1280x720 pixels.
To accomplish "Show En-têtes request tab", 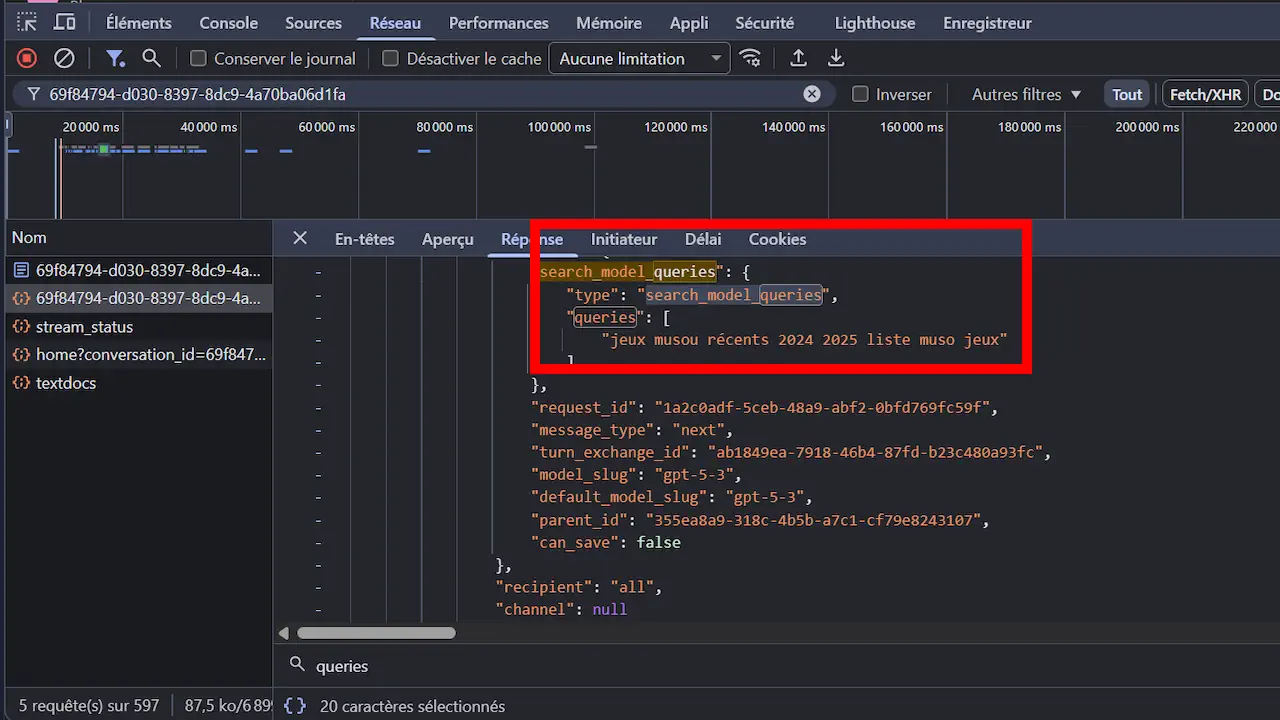I will click(x=364, y=239).
